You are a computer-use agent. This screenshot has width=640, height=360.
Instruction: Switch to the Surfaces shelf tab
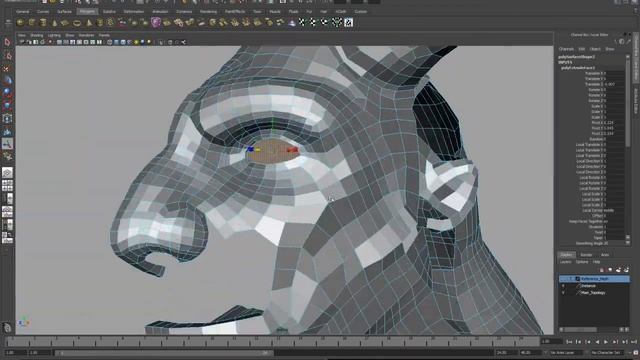pos(64,11)
